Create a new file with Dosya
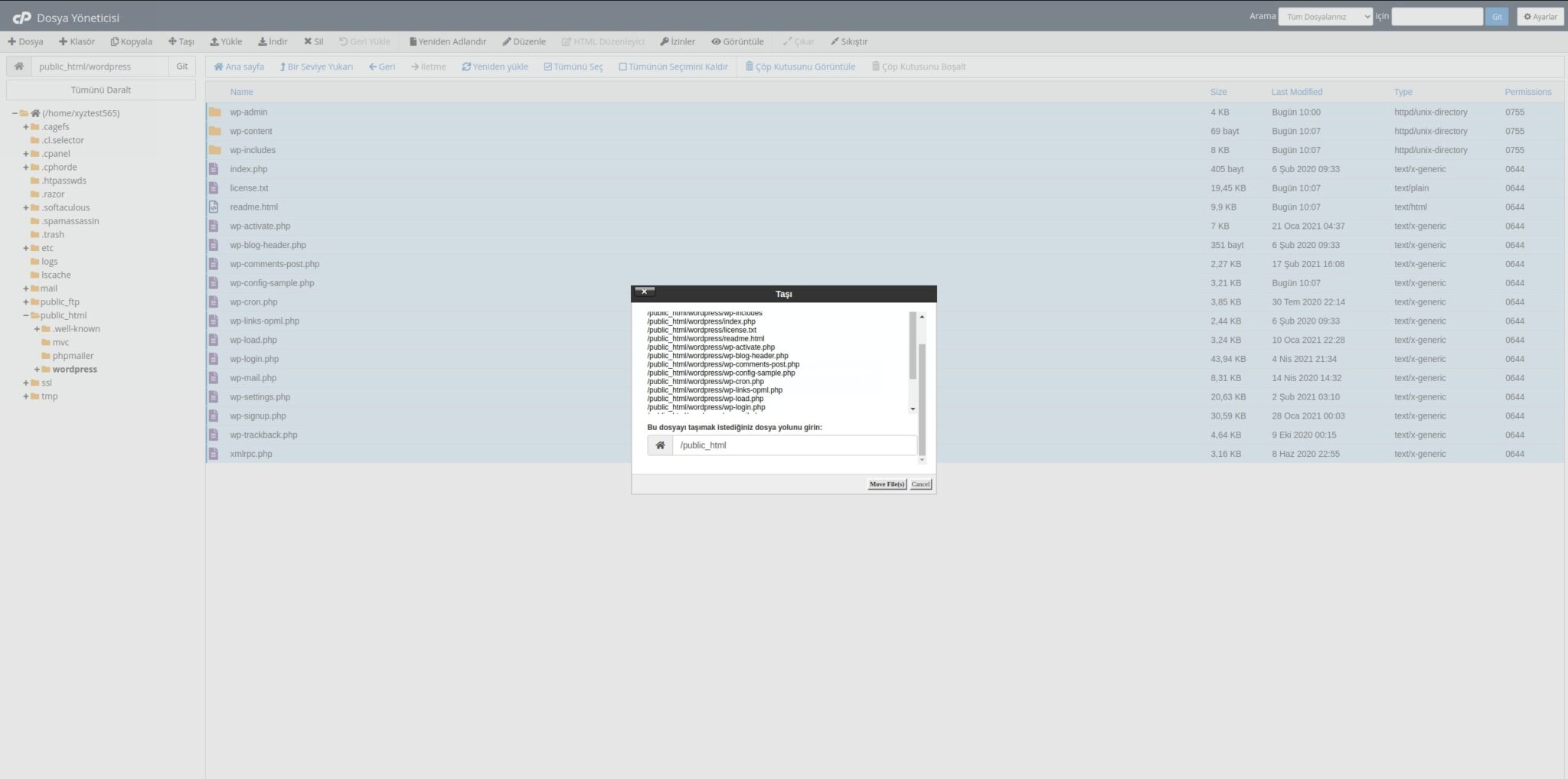This screenshot has width=1568, height=779. click(25, 41)
